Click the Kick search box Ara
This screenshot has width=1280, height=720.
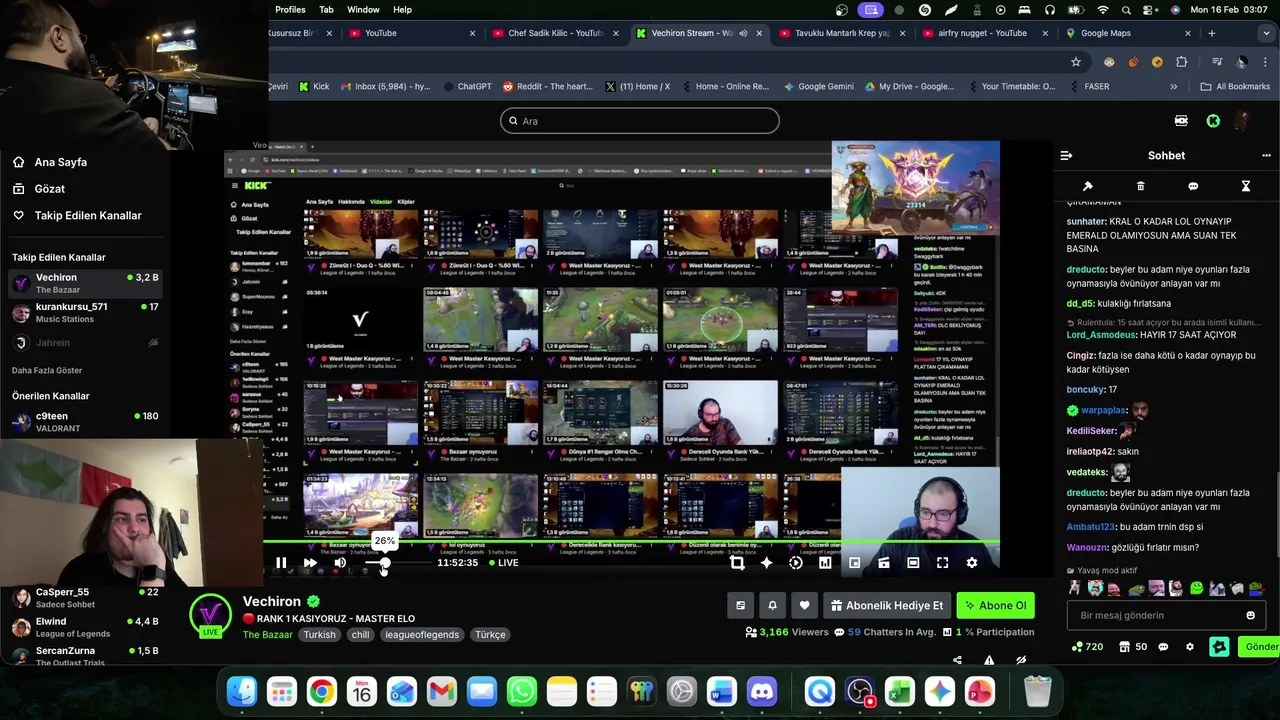[640, 121]
